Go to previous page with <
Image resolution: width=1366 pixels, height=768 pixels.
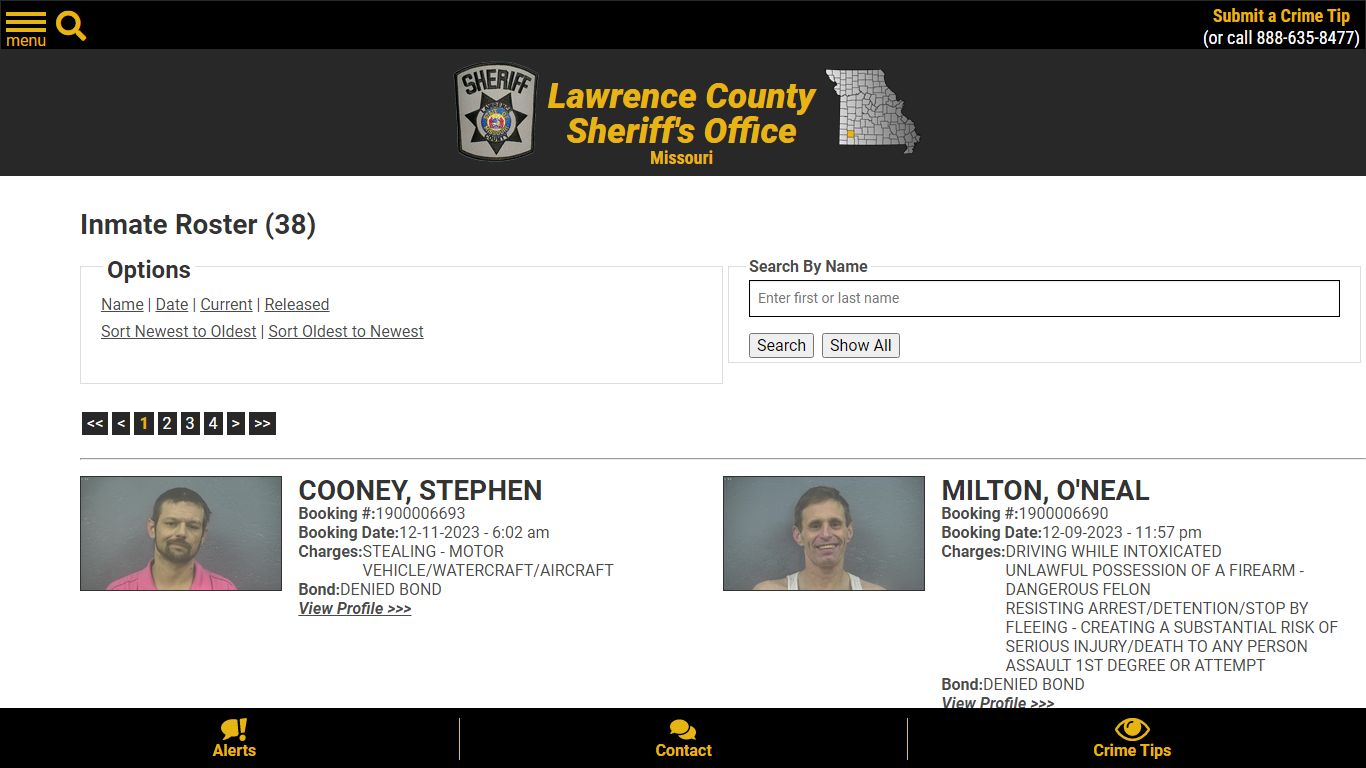click(x=121, y=423)
